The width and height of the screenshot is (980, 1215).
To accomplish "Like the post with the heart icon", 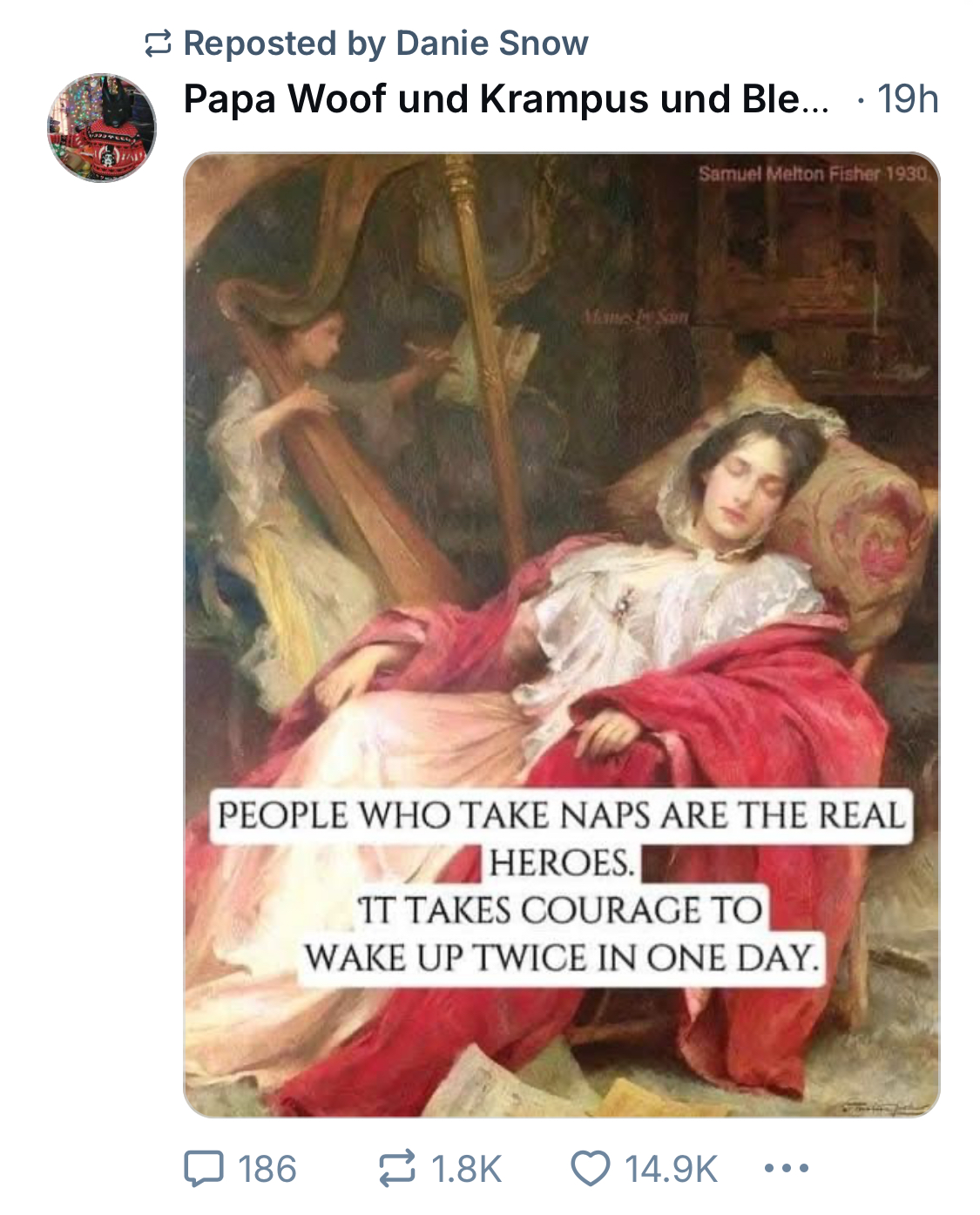I will pyautogui.click(x=591, y=1169).
